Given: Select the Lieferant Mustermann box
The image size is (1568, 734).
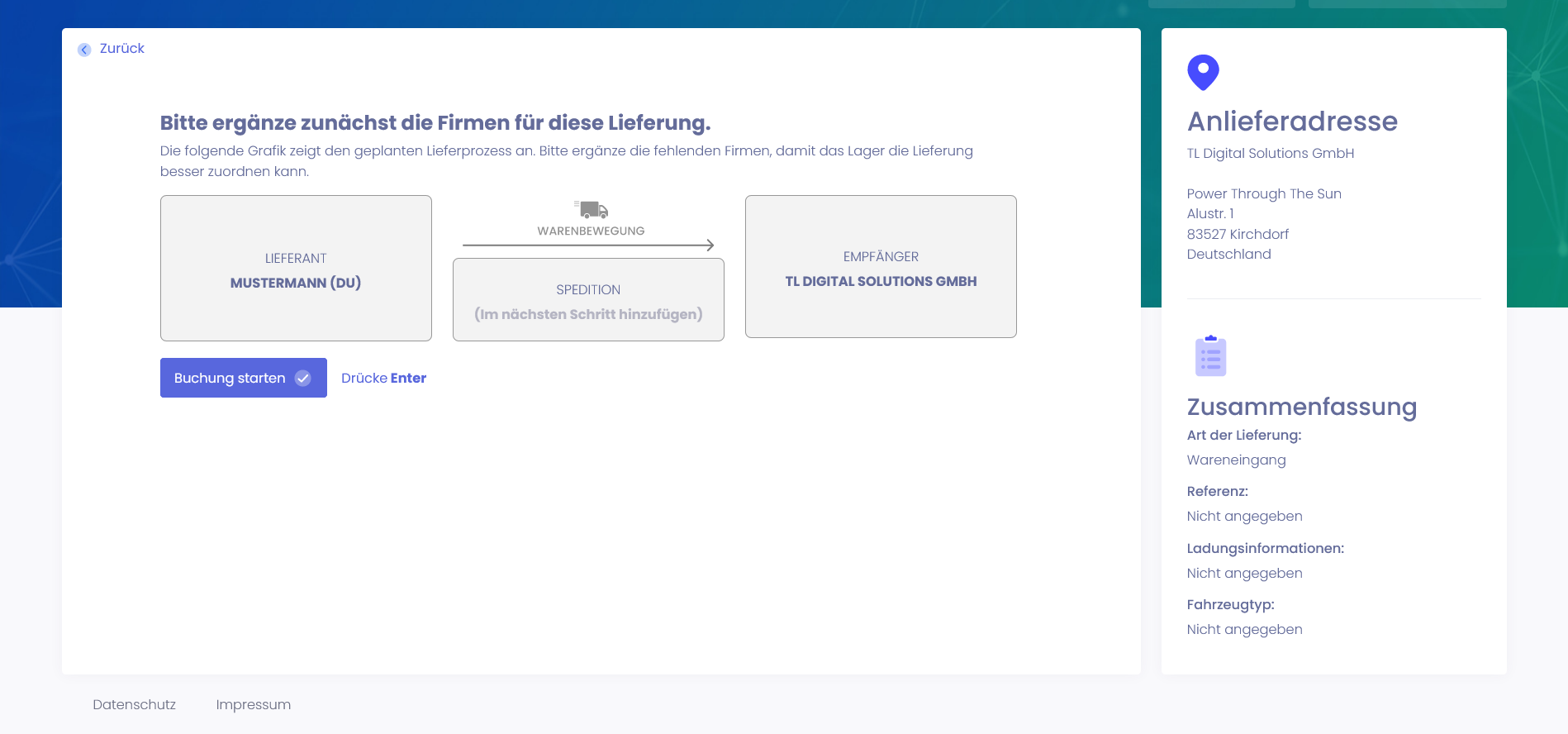Looking at the screenshot, I should click(x=296, y=269).
